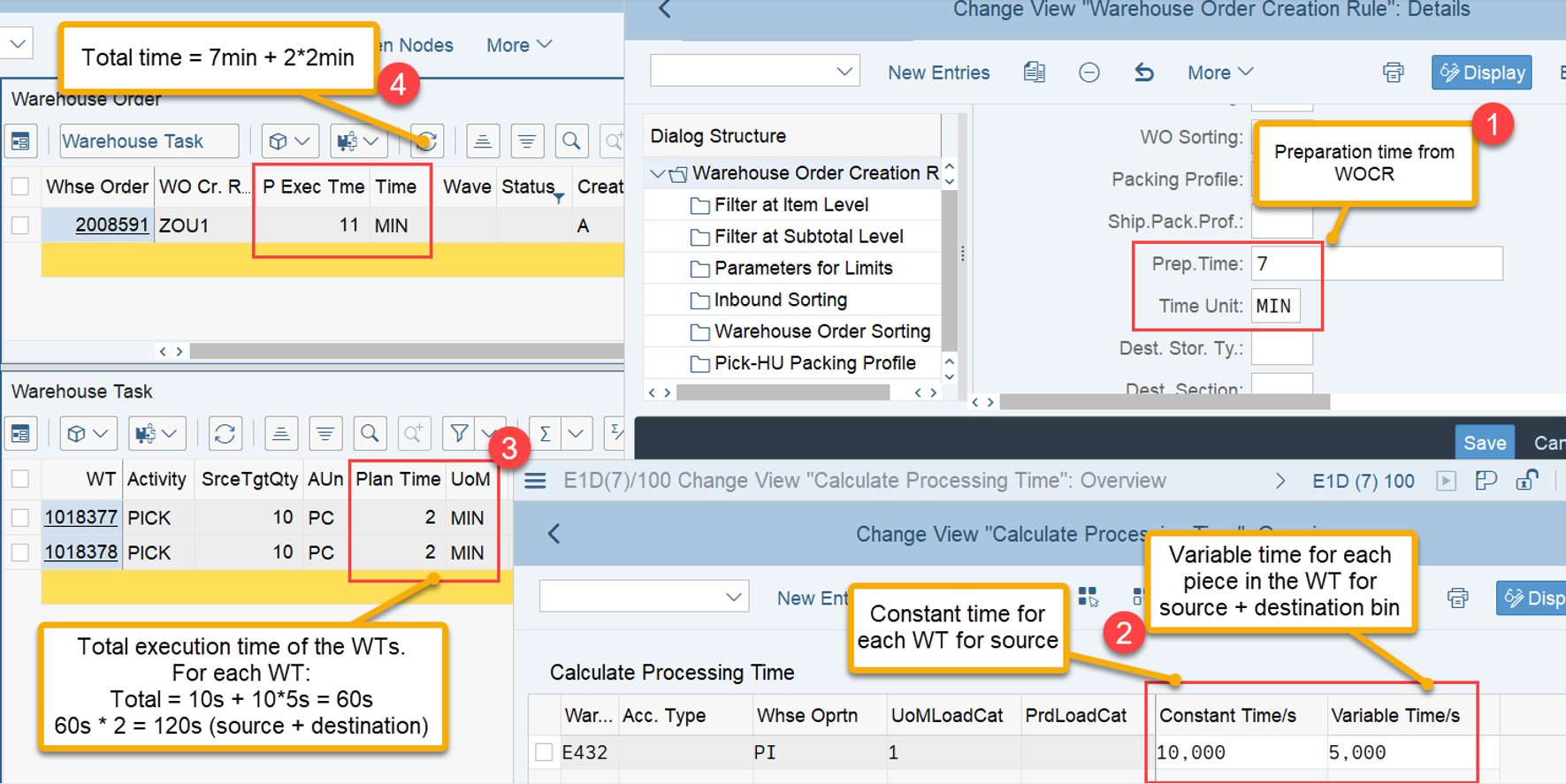Open the cube icon dropdown in Warehouse Task toolbar
Image resolution: width=1566 pixels, height=784 pixels.
(x=88, y=434)
